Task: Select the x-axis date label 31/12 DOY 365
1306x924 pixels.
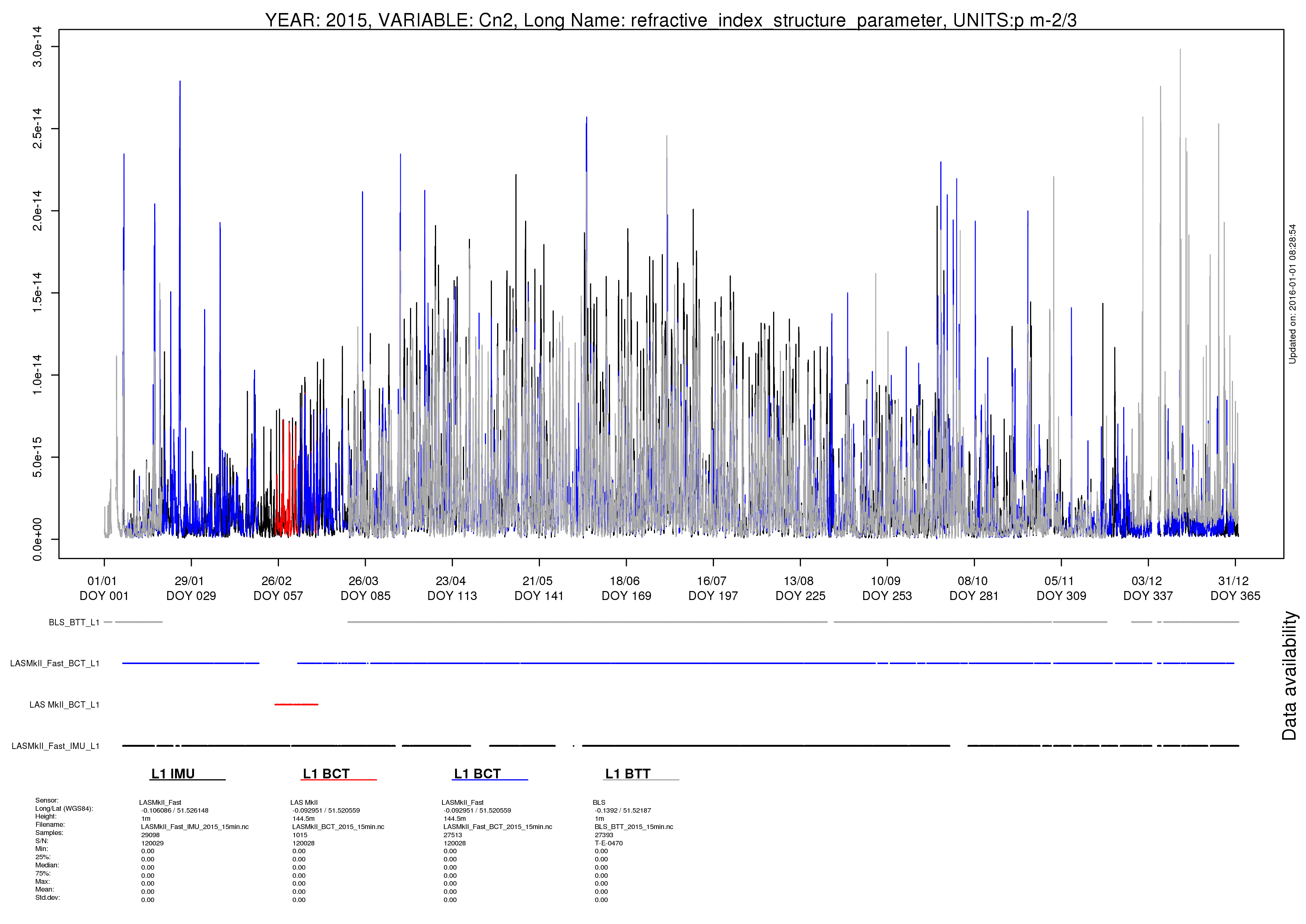Action: (1236, 588)
